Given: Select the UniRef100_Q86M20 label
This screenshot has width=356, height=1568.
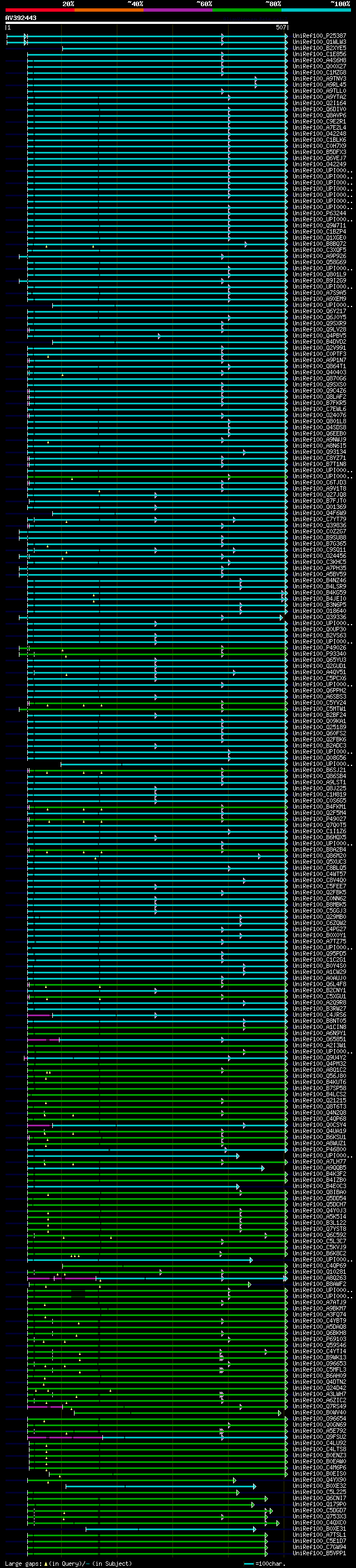Looking at the screenshot, I should pos(319,856).
